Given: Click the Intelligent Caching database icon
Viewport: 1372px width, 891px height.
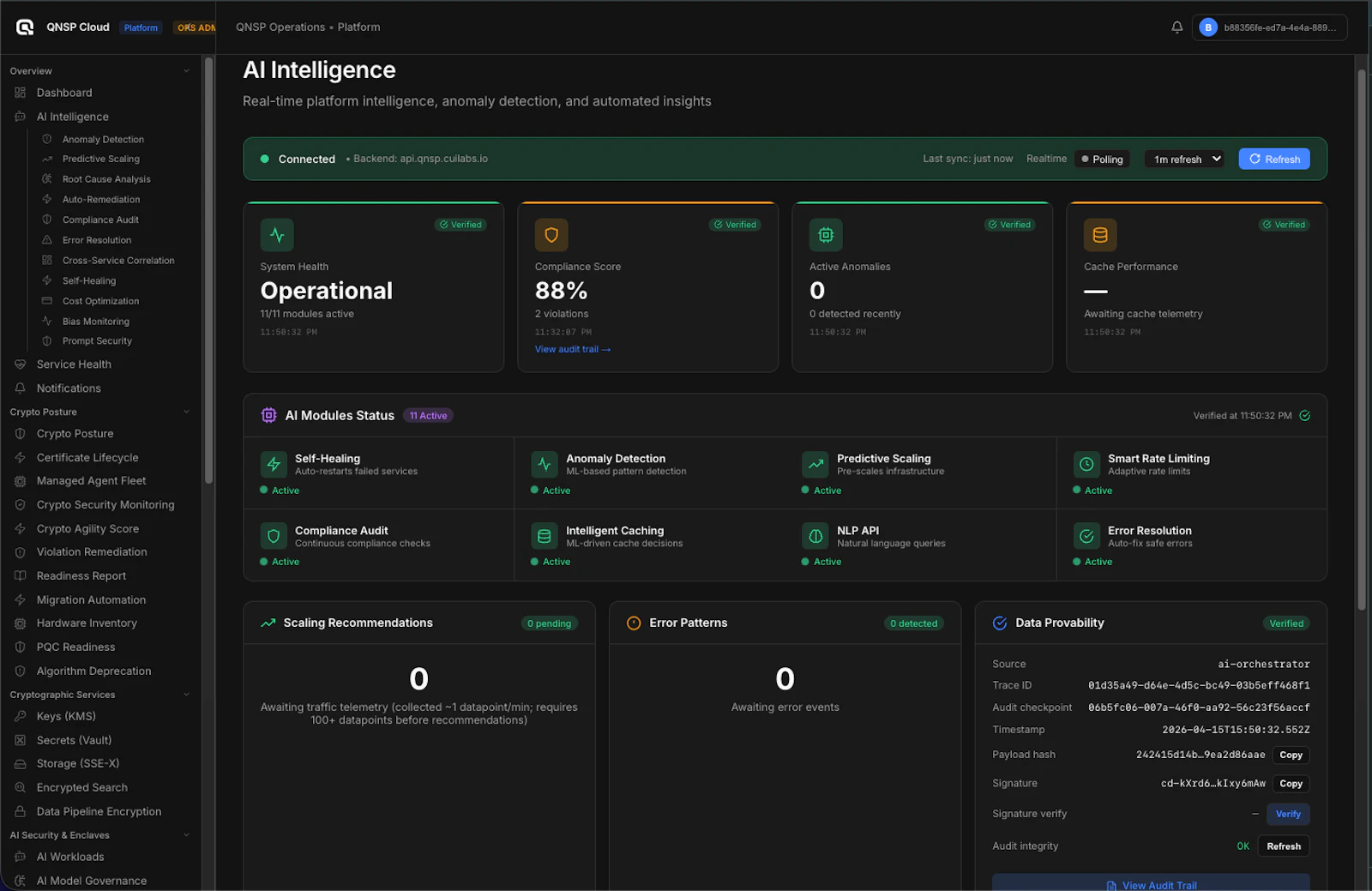Looking at the screenshot, I should (545, 536).
